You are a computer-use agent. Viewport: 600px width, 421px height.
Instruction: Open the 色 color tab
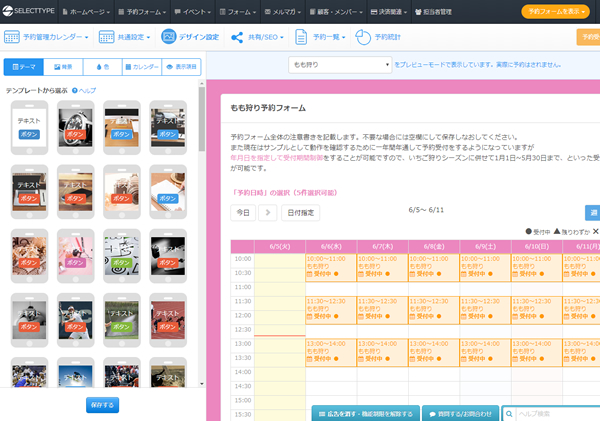(104, 67)
